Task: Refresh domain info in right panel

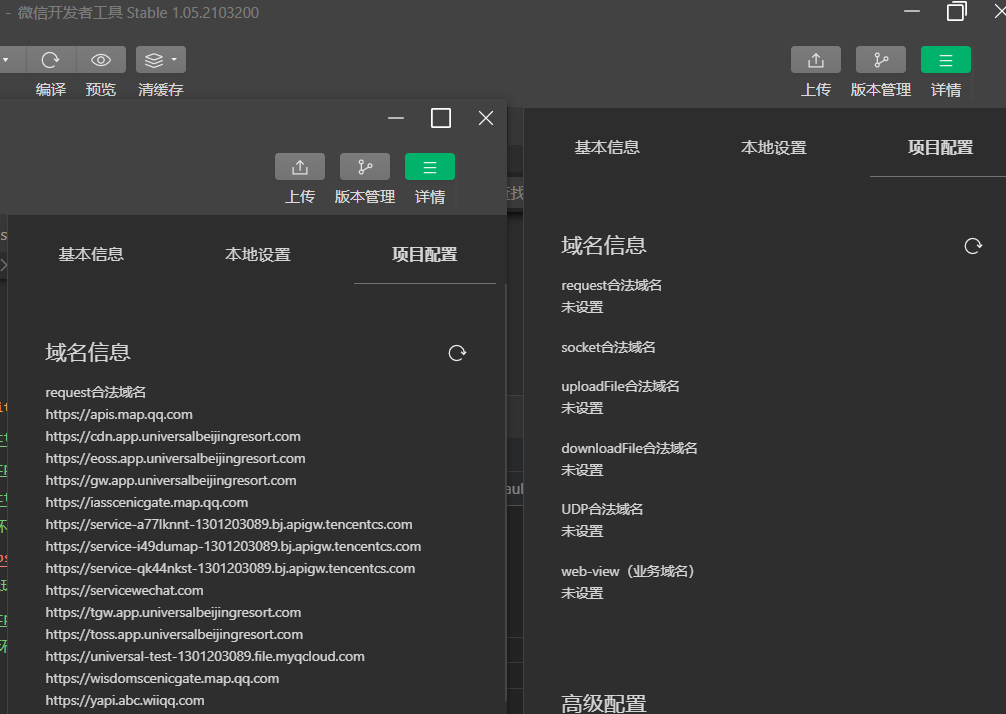Action: tap(973, 246)
